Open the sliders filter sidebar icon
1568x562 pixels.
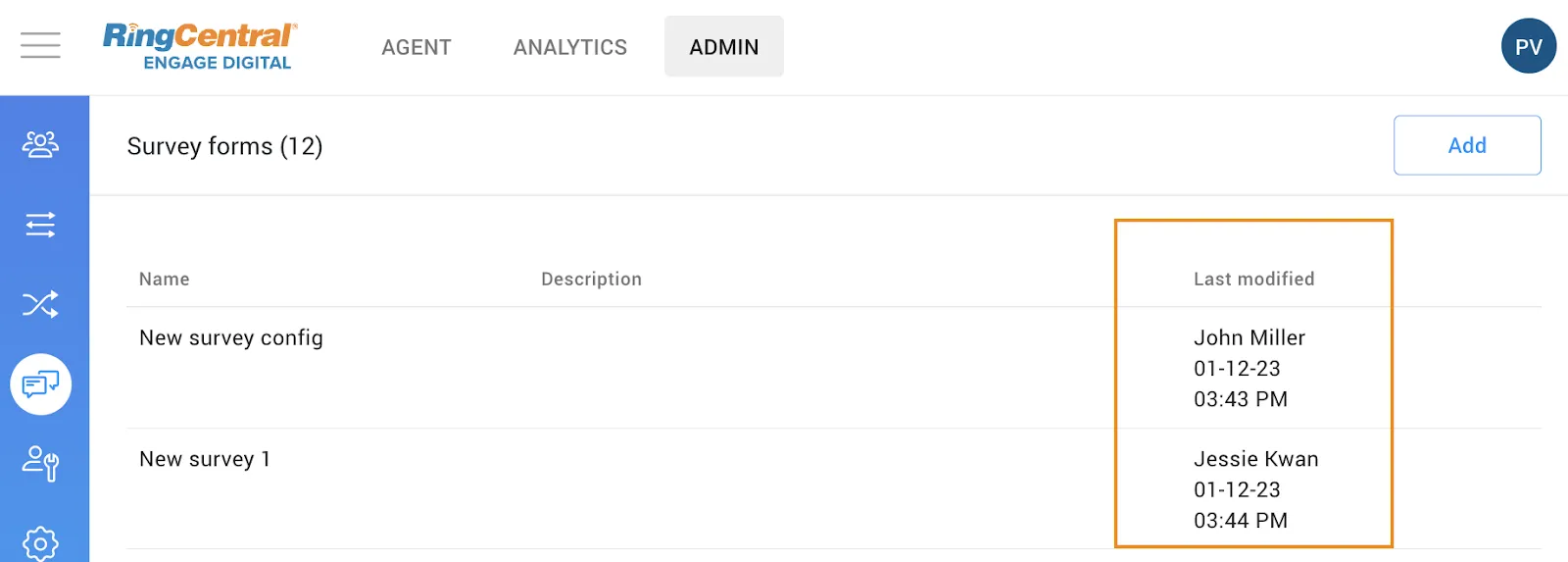40,225
